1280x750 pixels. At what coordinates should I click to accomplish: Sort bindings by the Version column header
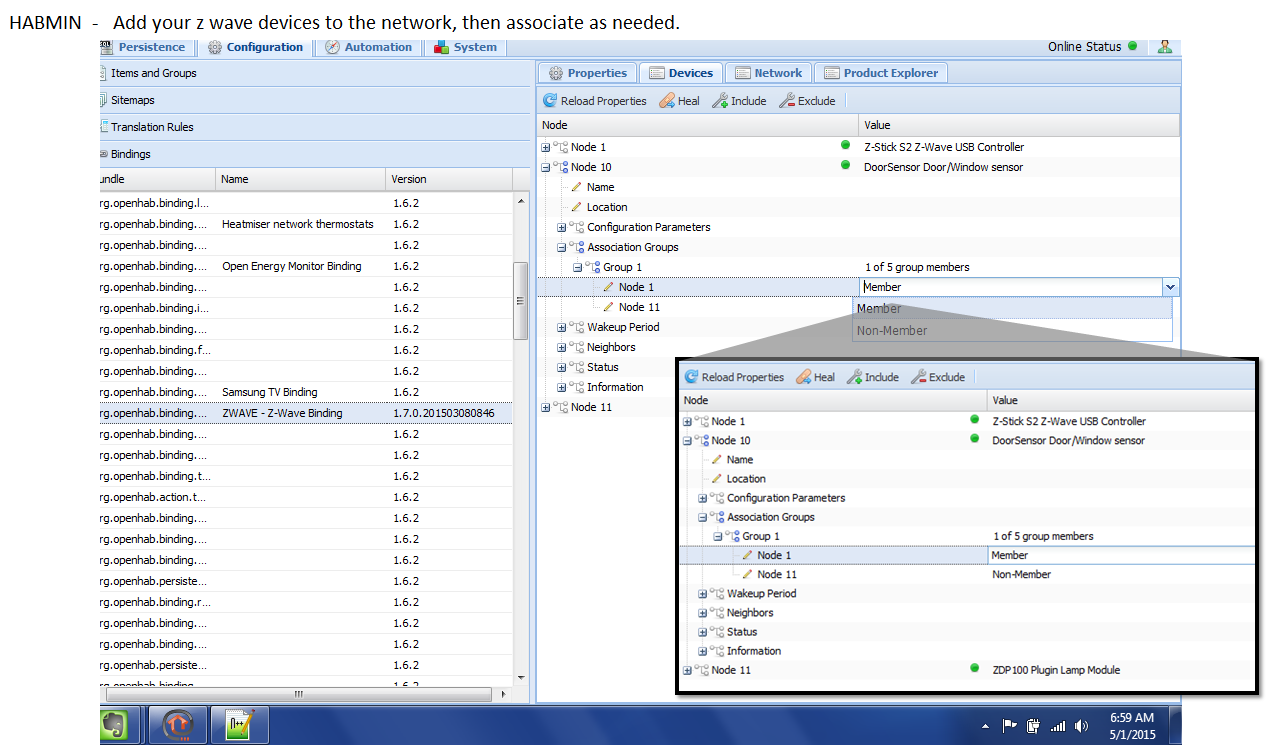[450, 179]
